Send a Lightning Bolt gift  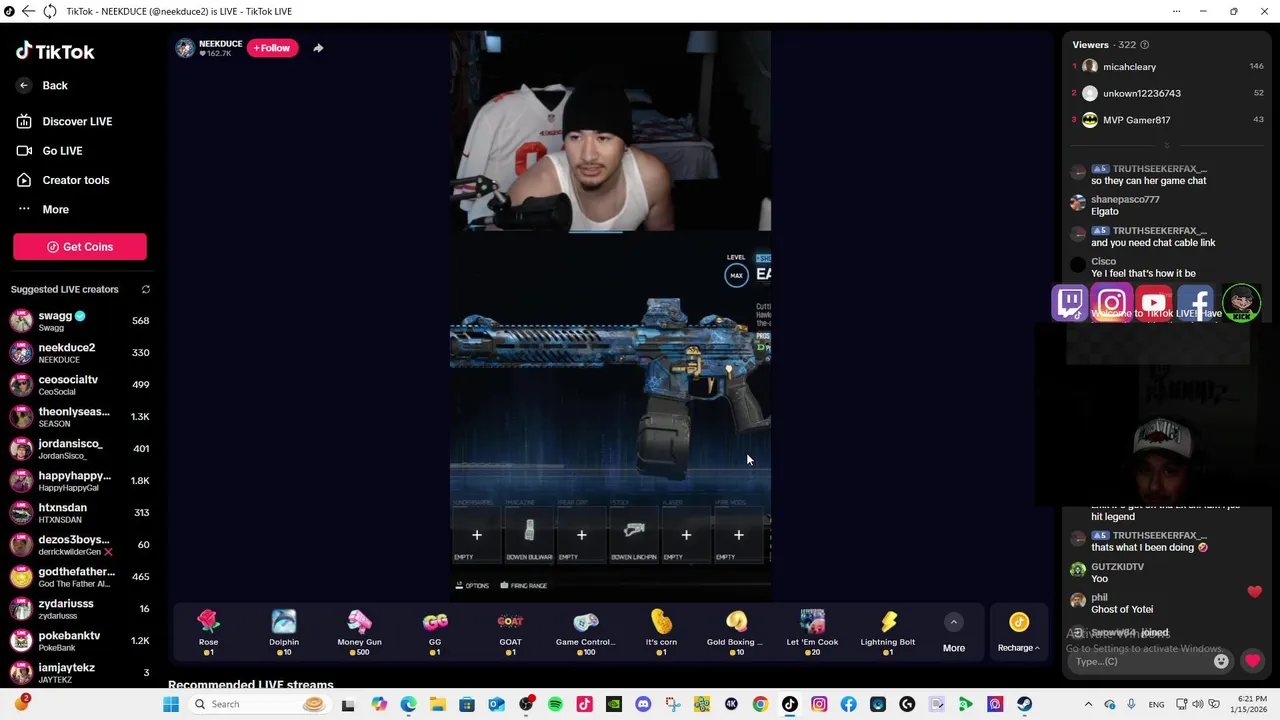tap(887, 633)
